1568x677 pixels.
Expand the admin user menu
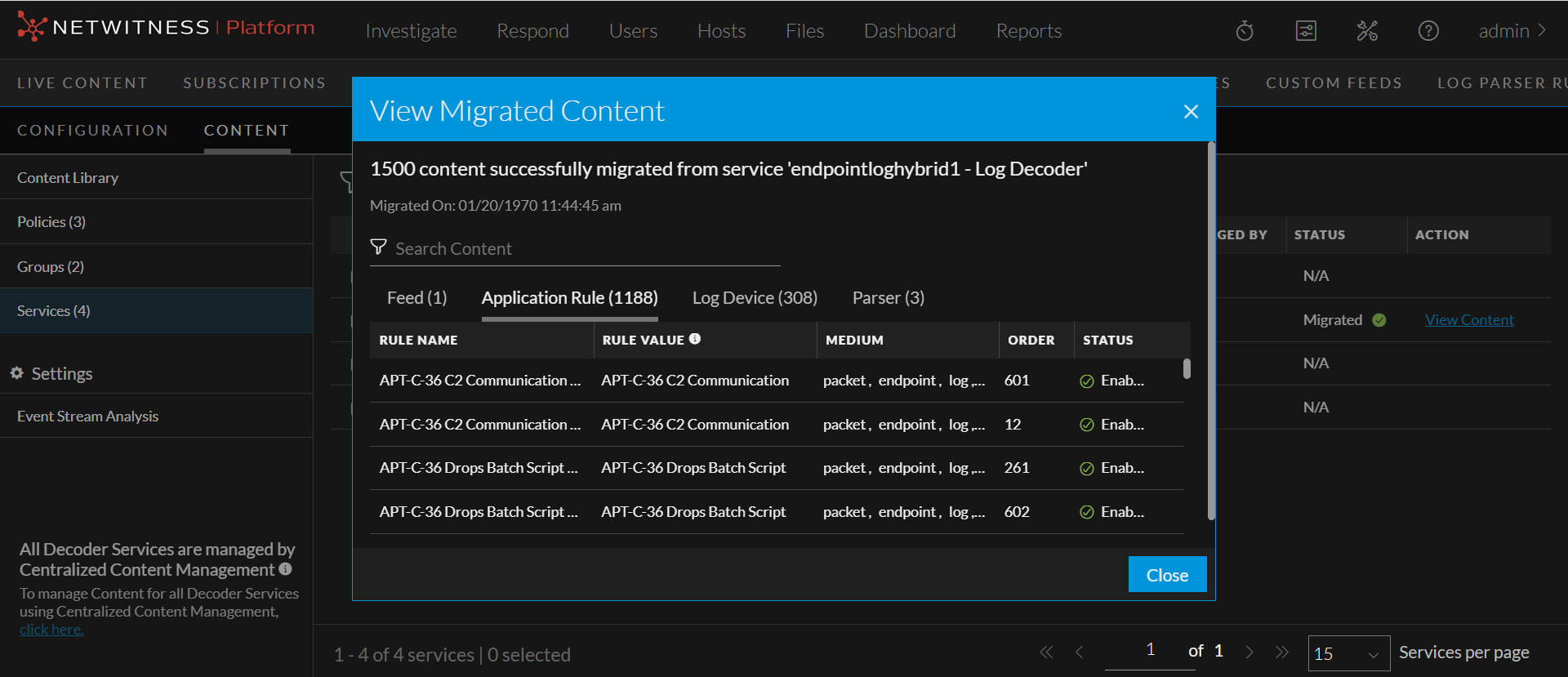(1512, 31)
